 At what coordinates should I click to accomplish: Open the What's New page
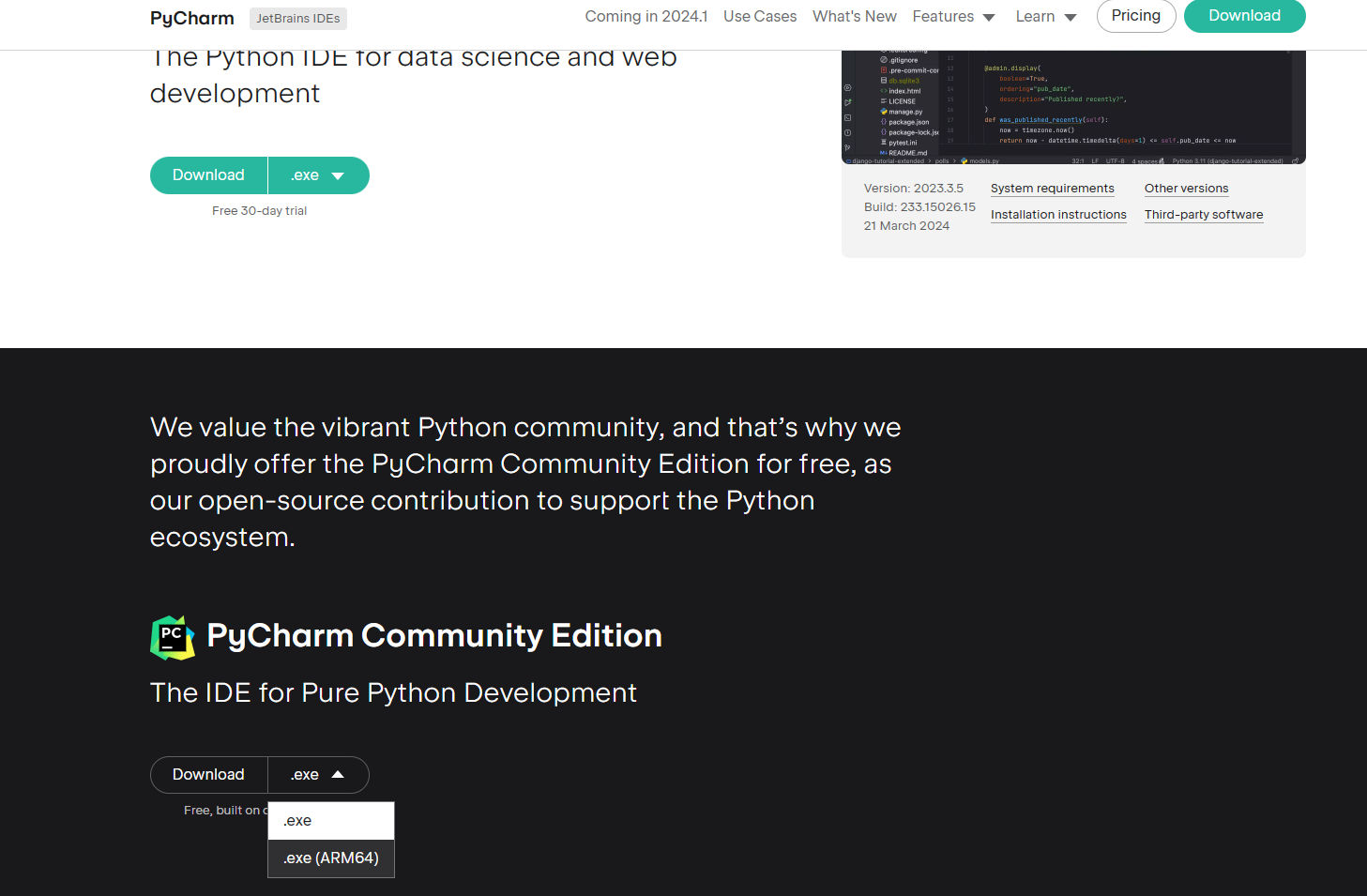point(855,16)
